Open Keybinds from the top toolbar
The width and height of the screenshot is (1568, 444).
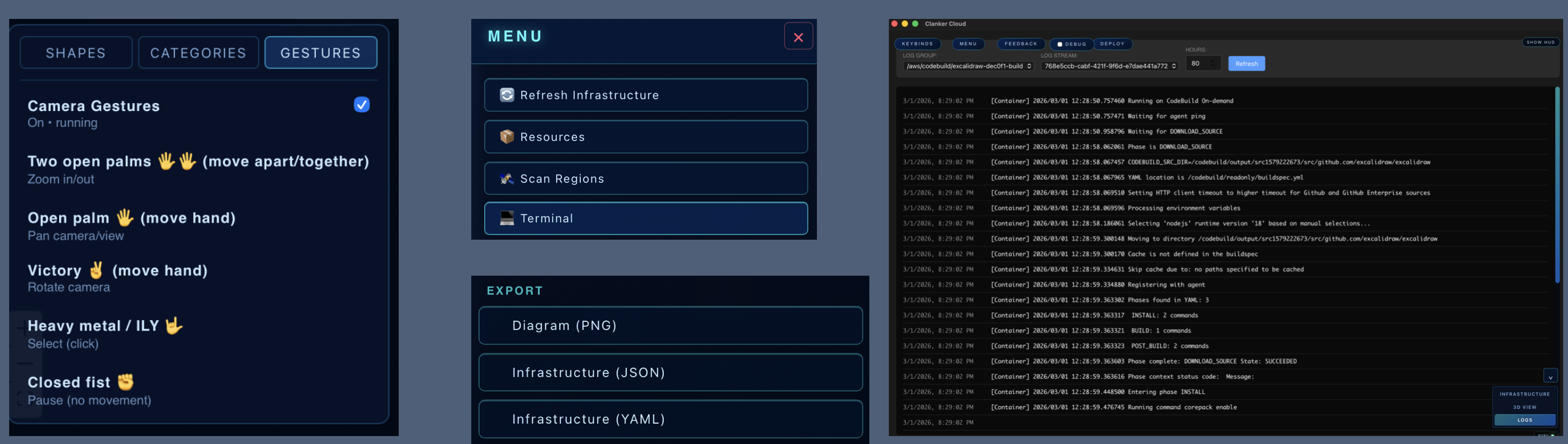click(917, 44)
